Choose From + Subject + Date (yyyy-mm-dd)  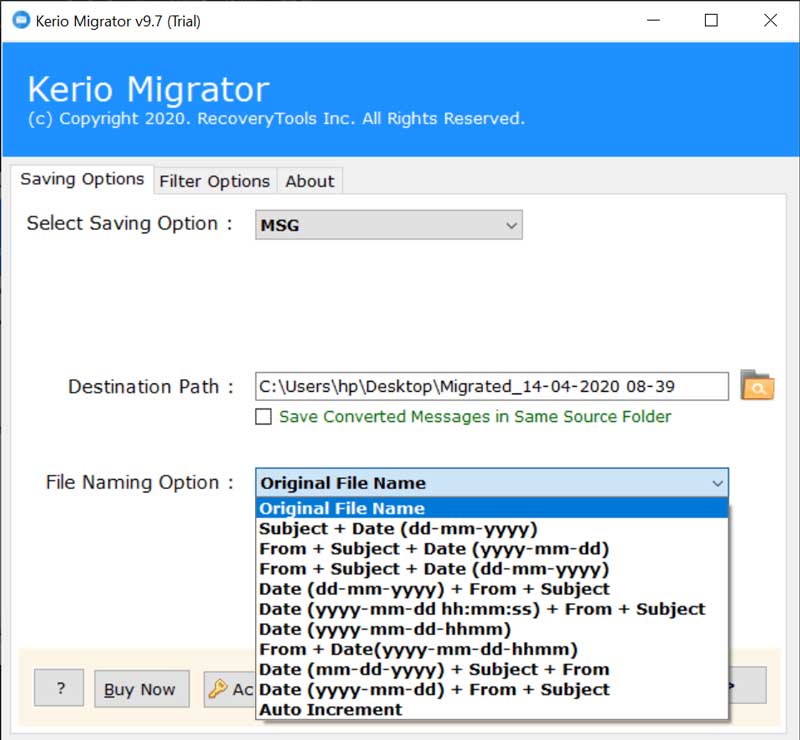pos(492,549)
